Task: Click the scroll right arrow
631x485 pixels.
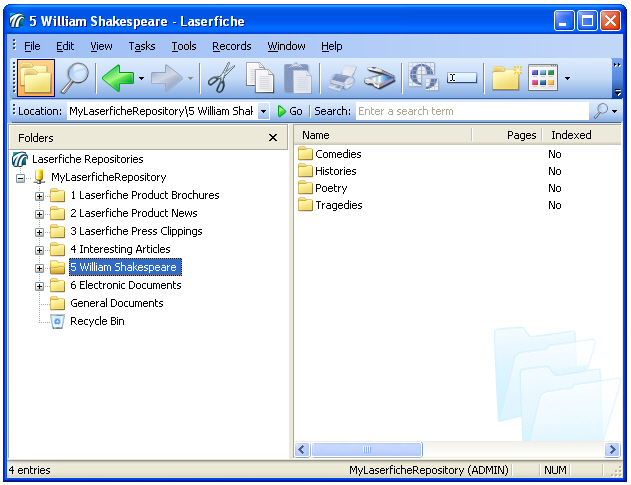Action: pyautogui.click(x=612, y=450)
